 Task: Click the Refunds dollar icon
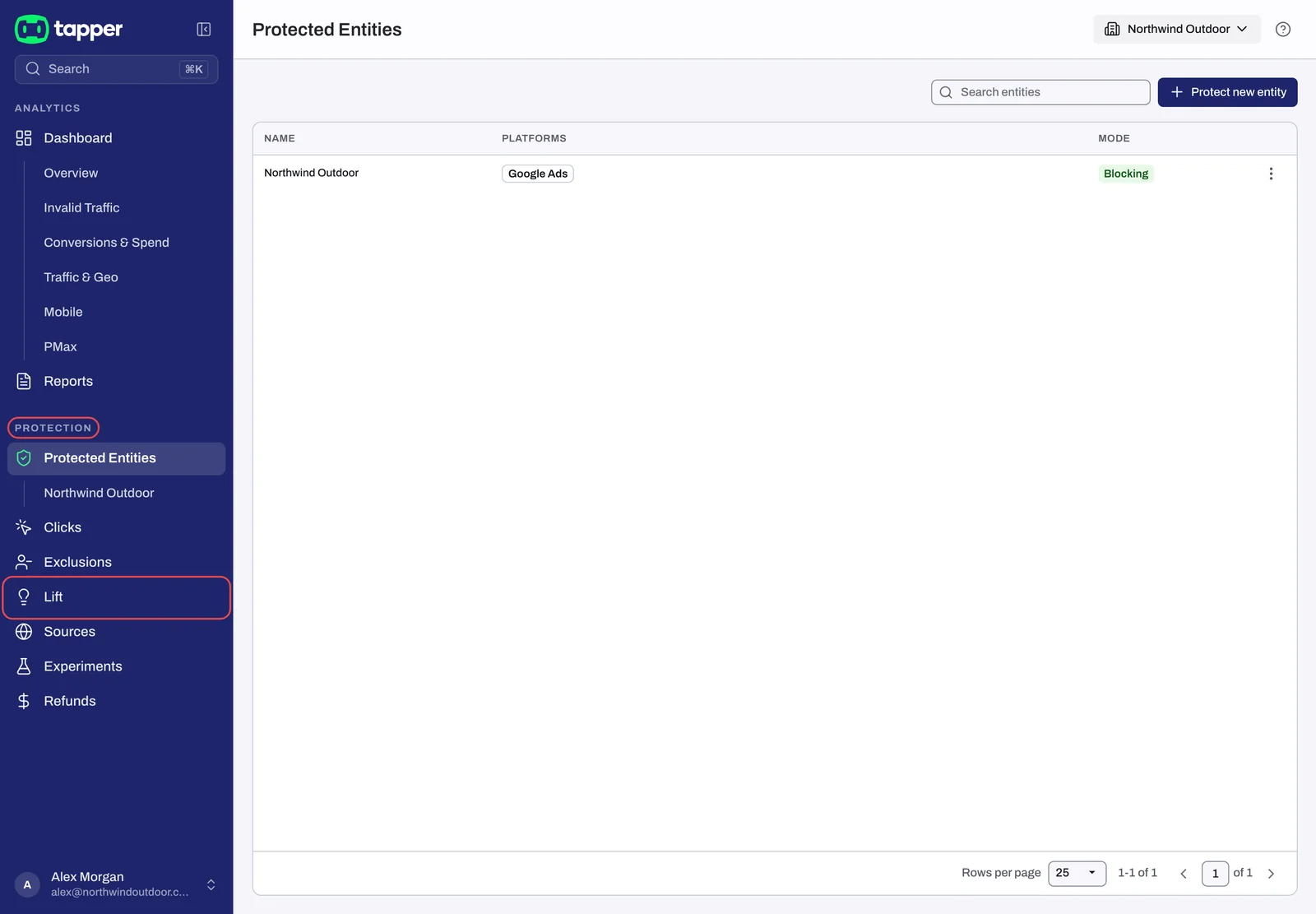[24, 701]
